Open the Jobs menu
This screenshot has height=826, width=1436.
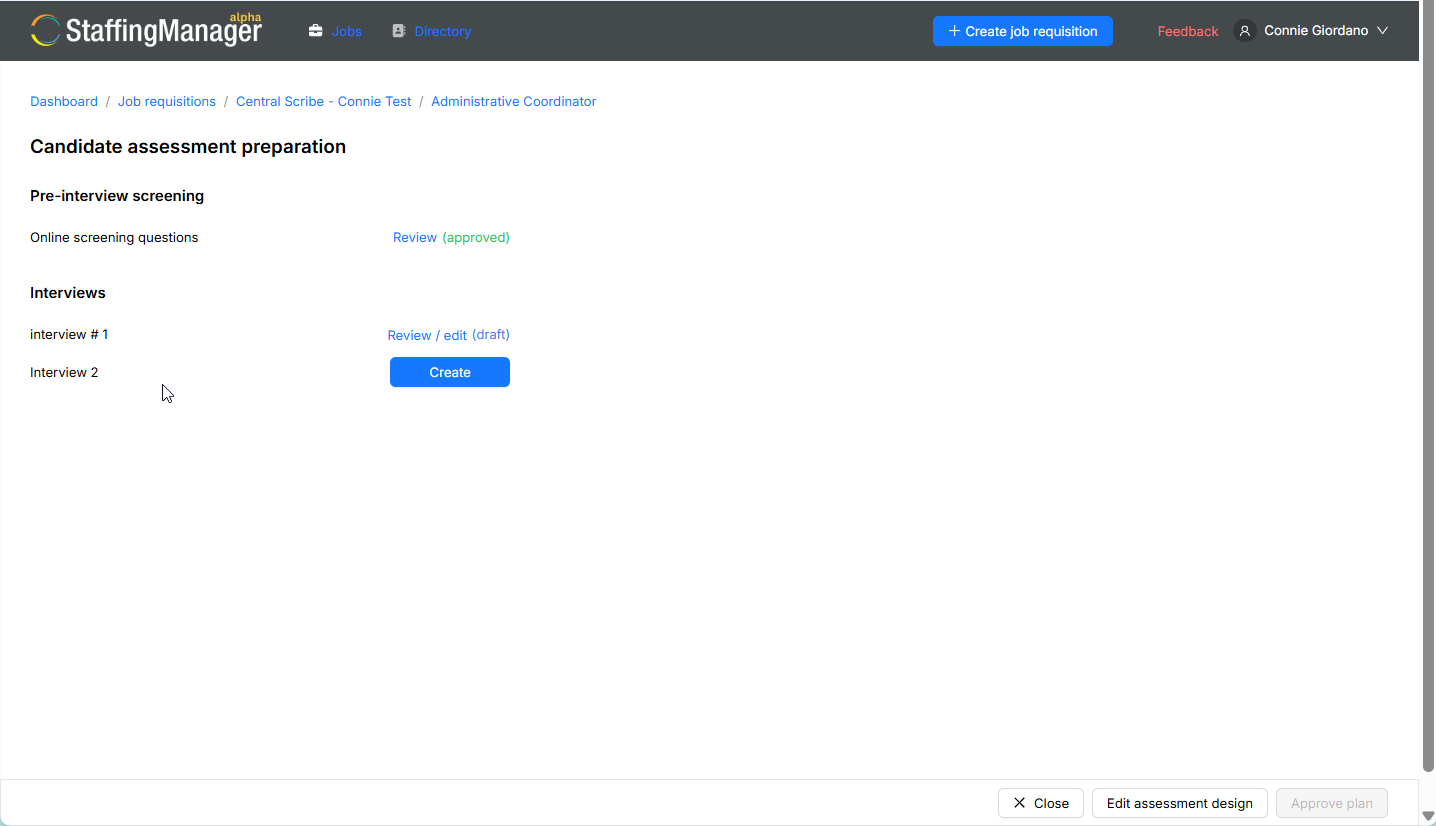pos(347,31)
